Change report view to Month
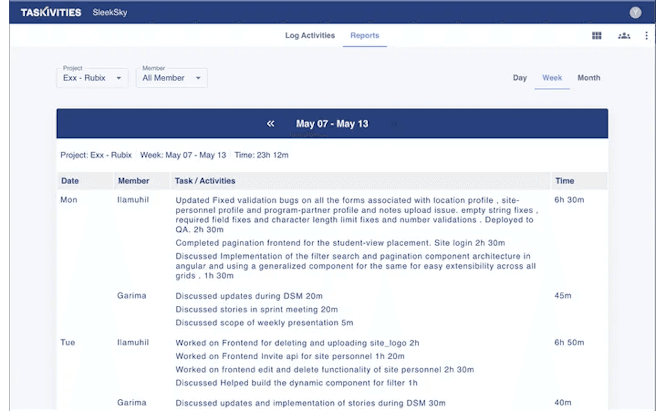 (589, 78)
